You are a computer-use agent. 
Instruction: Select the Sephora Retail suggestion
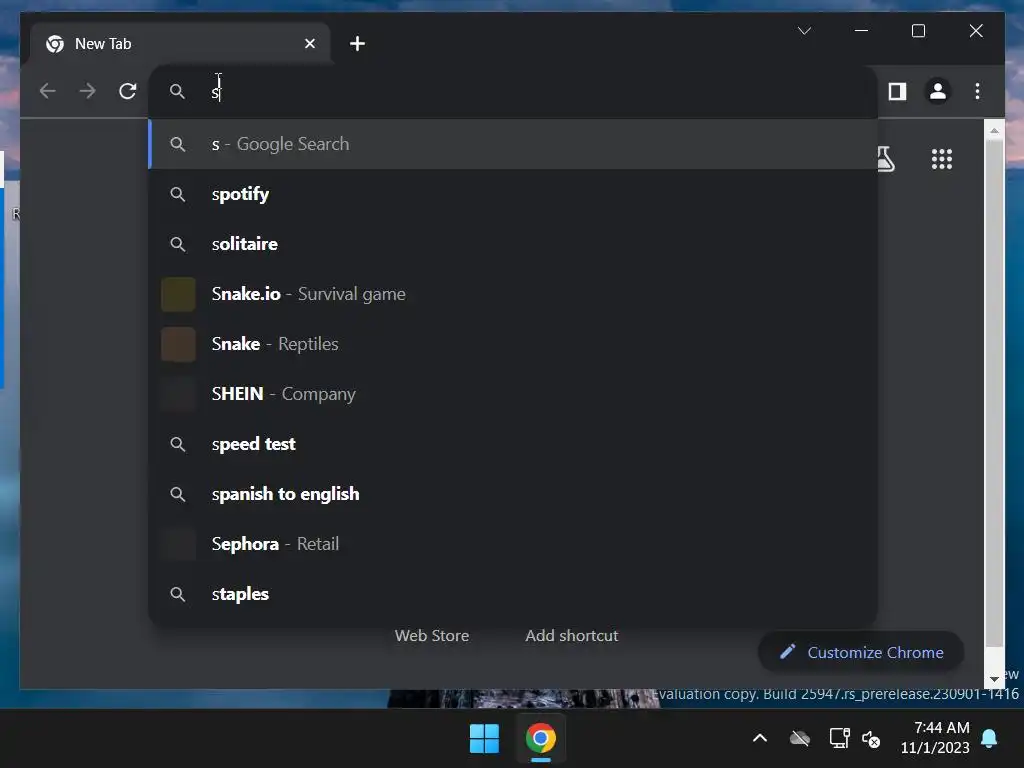513,544
